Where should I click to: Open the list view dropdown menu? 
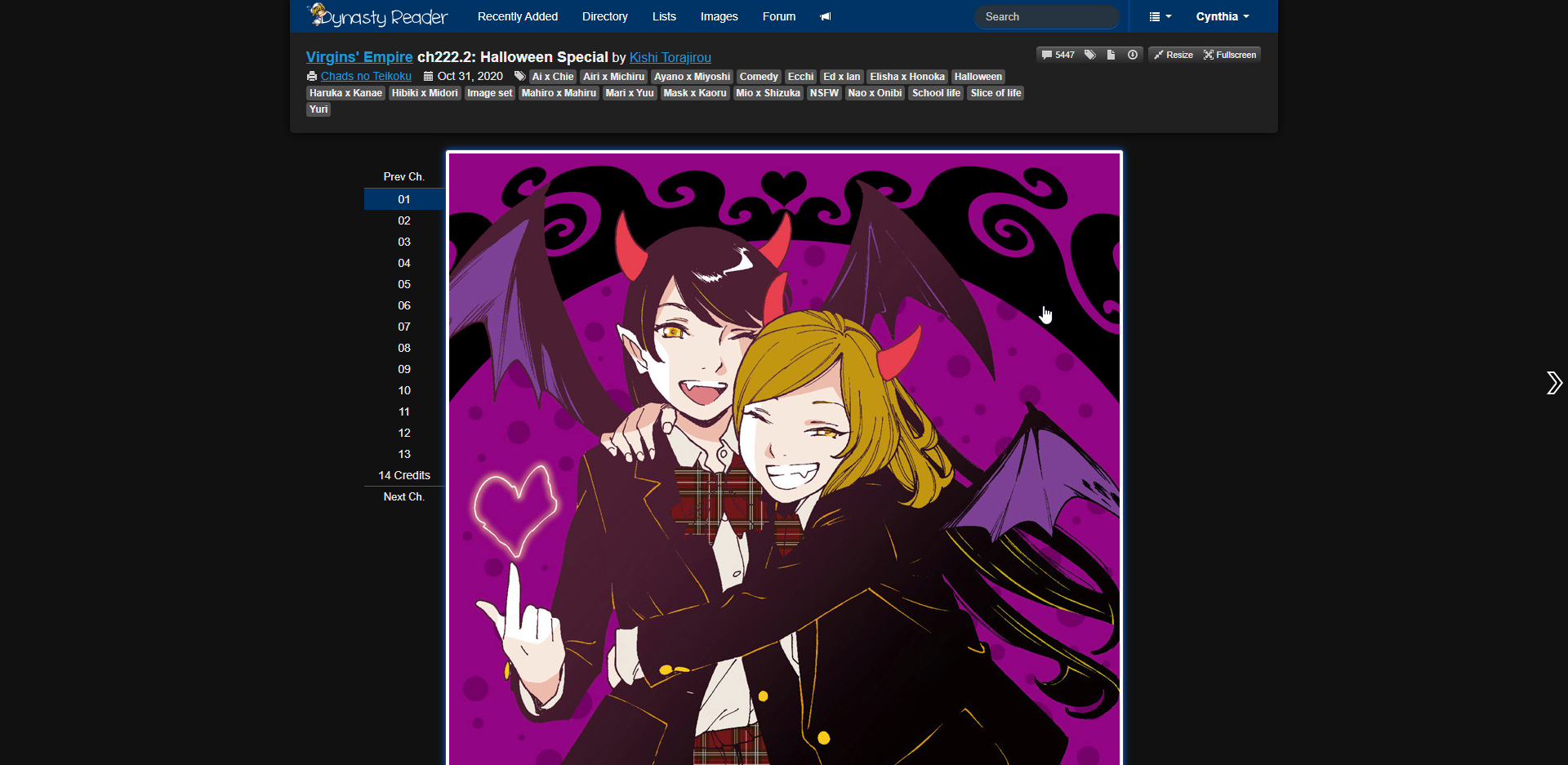(x=1160, y=16)
